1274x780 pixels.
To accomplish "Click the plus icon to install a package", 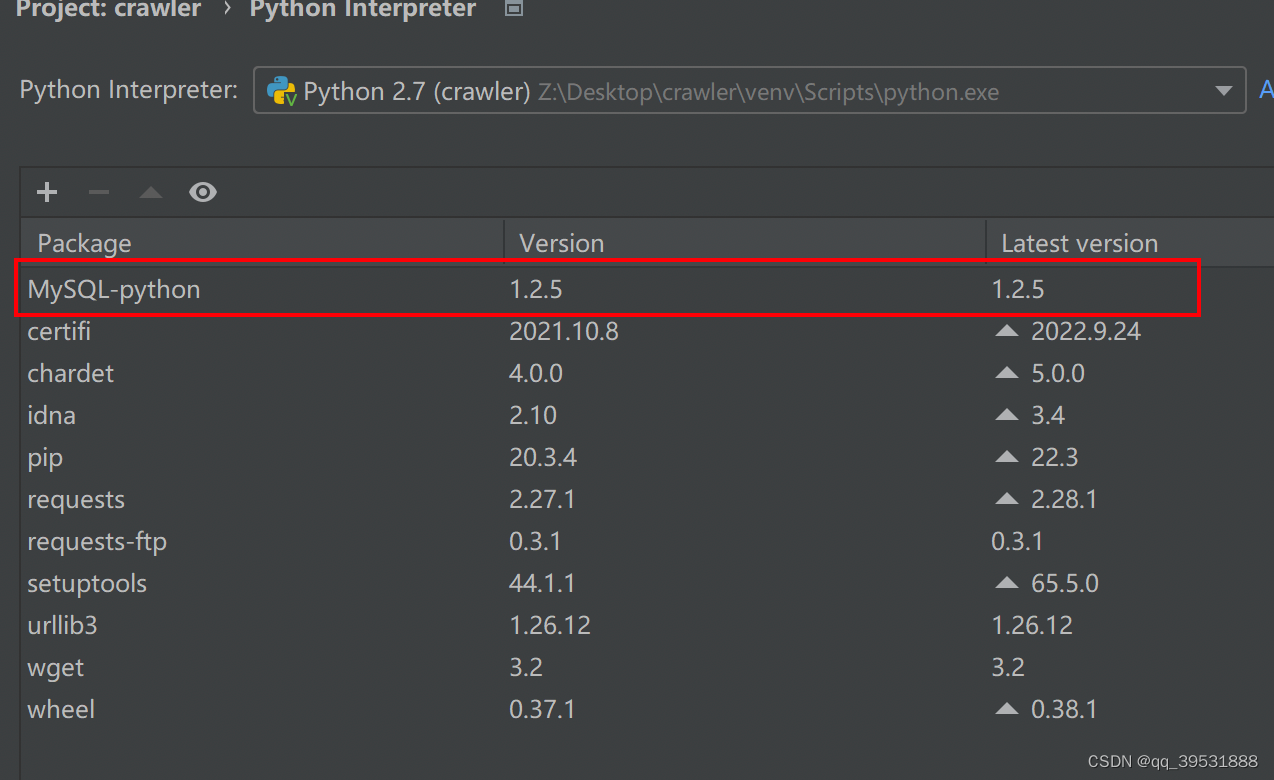I will tap(46, 192).
